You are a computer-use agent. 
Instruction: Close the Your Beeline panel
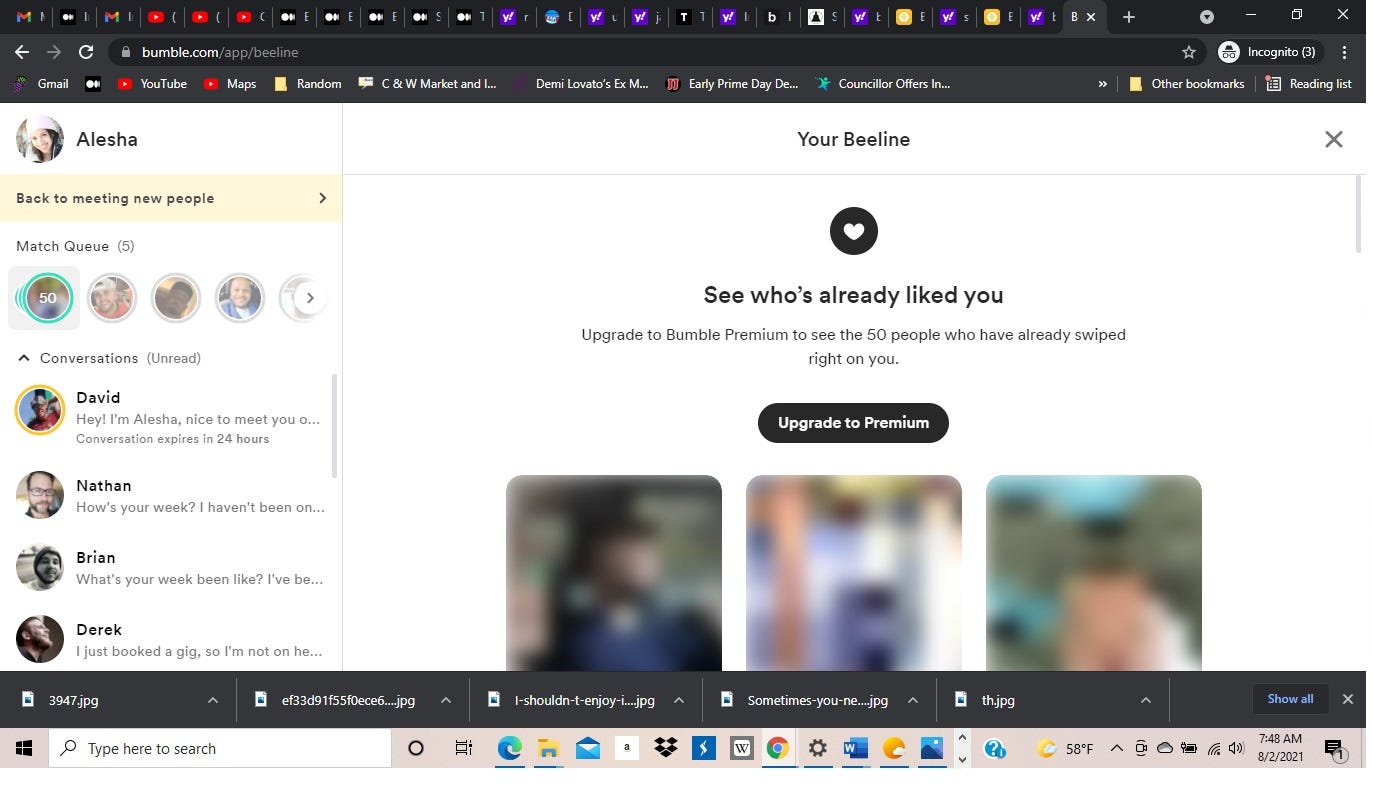[1333, 139]
